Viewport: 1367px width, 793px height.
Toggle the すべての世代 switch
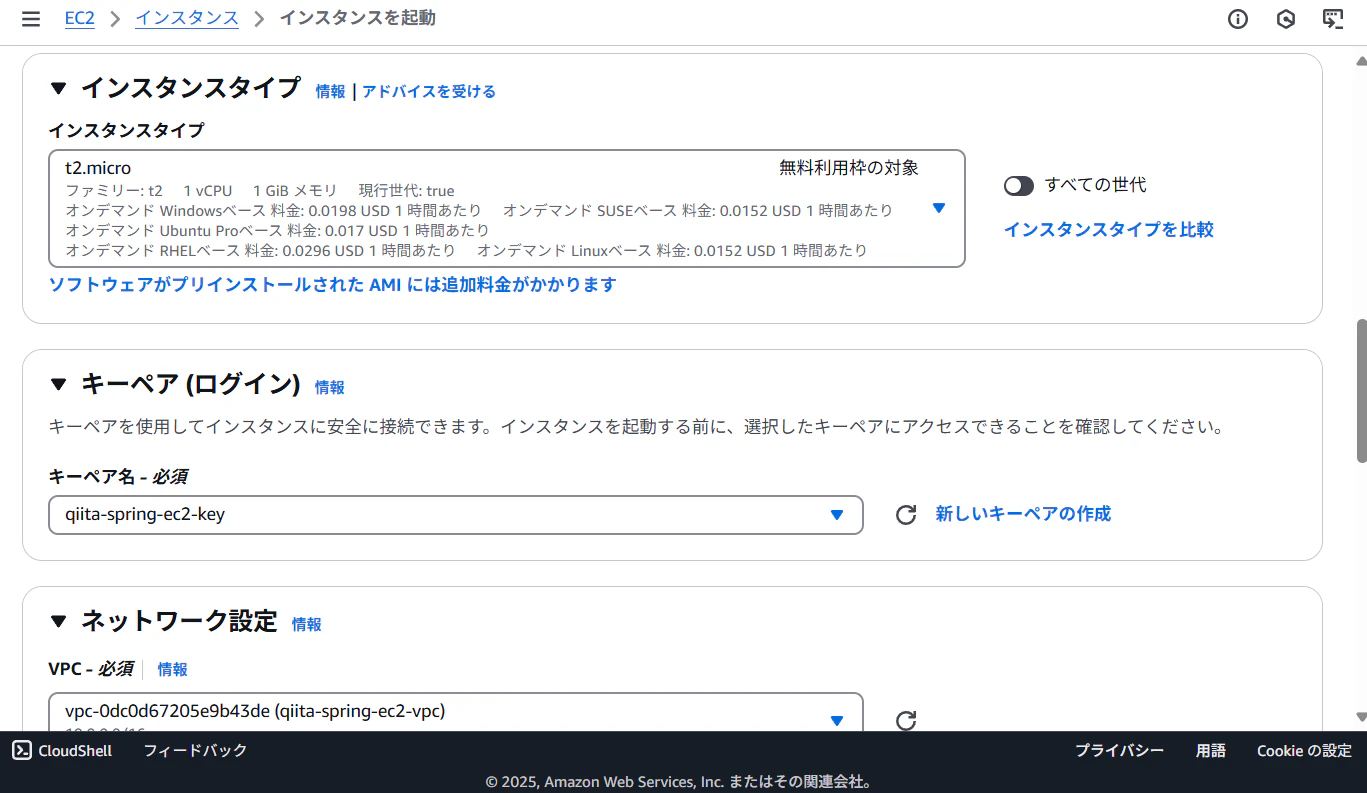pyautogui.click(x=1019, y=186)
